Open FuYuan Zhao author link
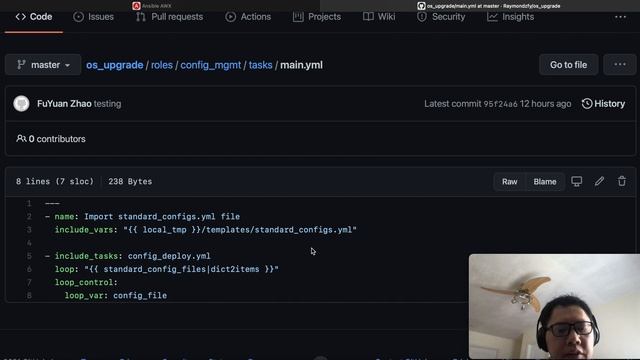 click(x=64, y=104)
